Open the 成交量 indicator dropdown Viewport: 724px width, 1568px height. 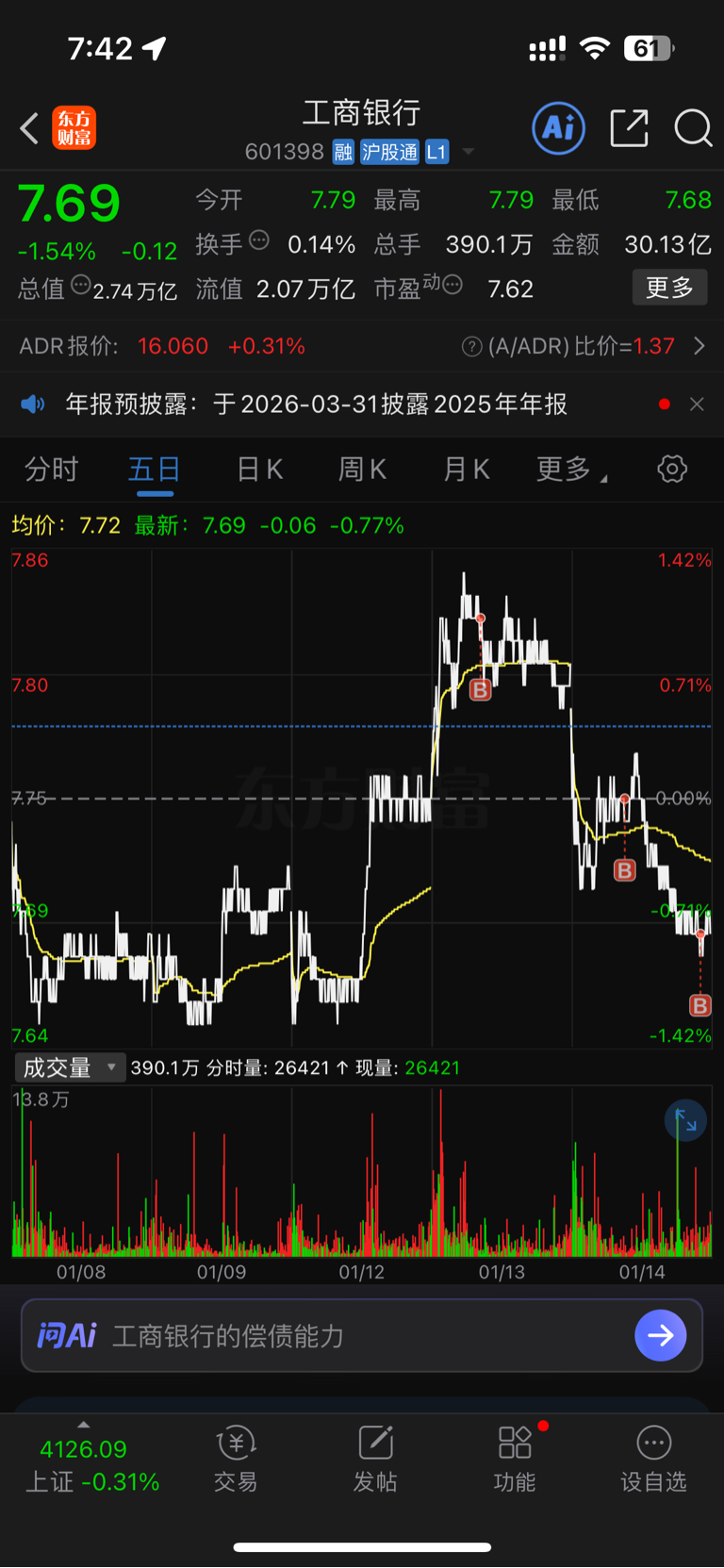click(70, 1067)
